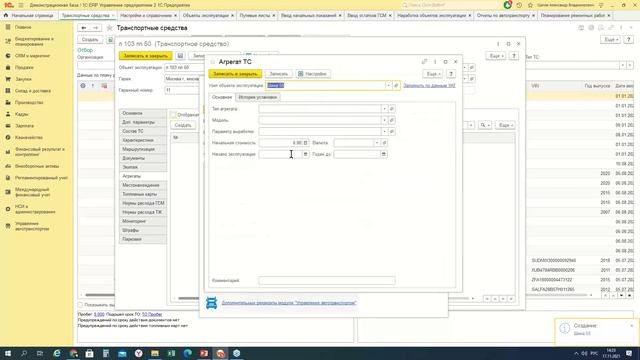
Task: Expand the 'Модель' dropdown arrow
Action: pos(384,120)
